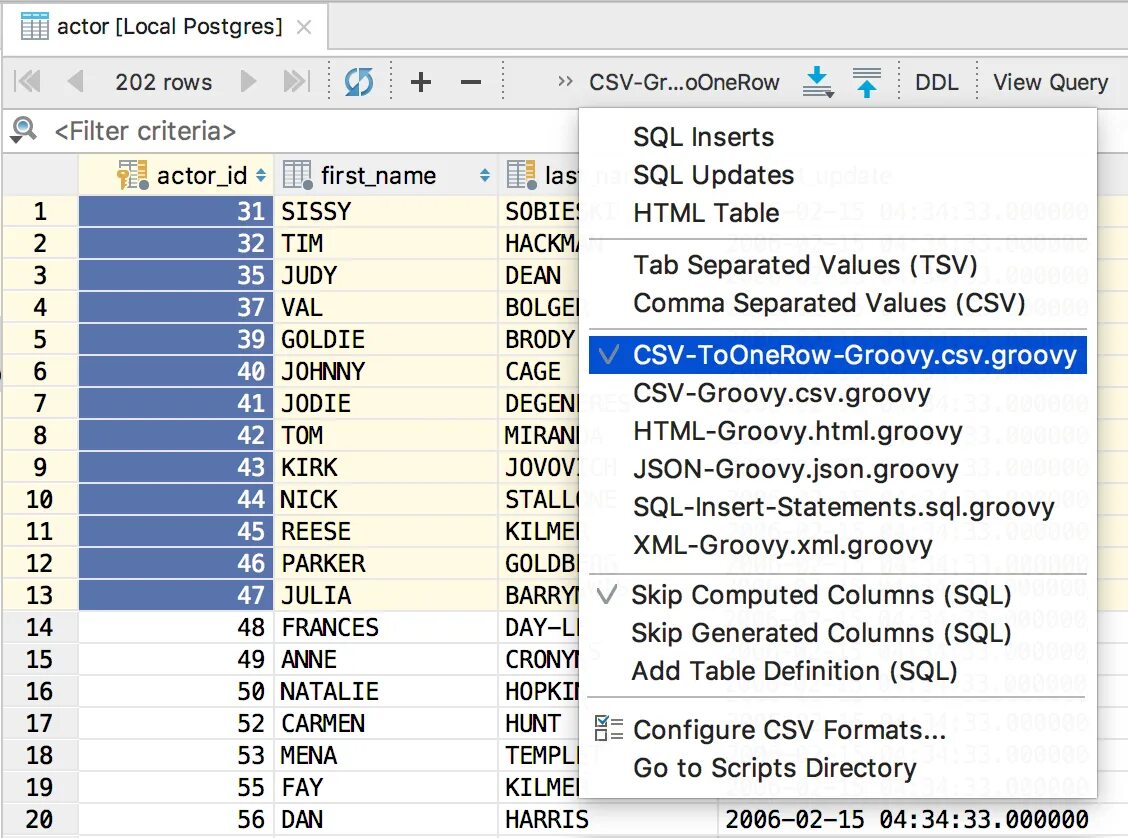
Task: Enable Add Table Definition (SQL)
Action: 794,671
